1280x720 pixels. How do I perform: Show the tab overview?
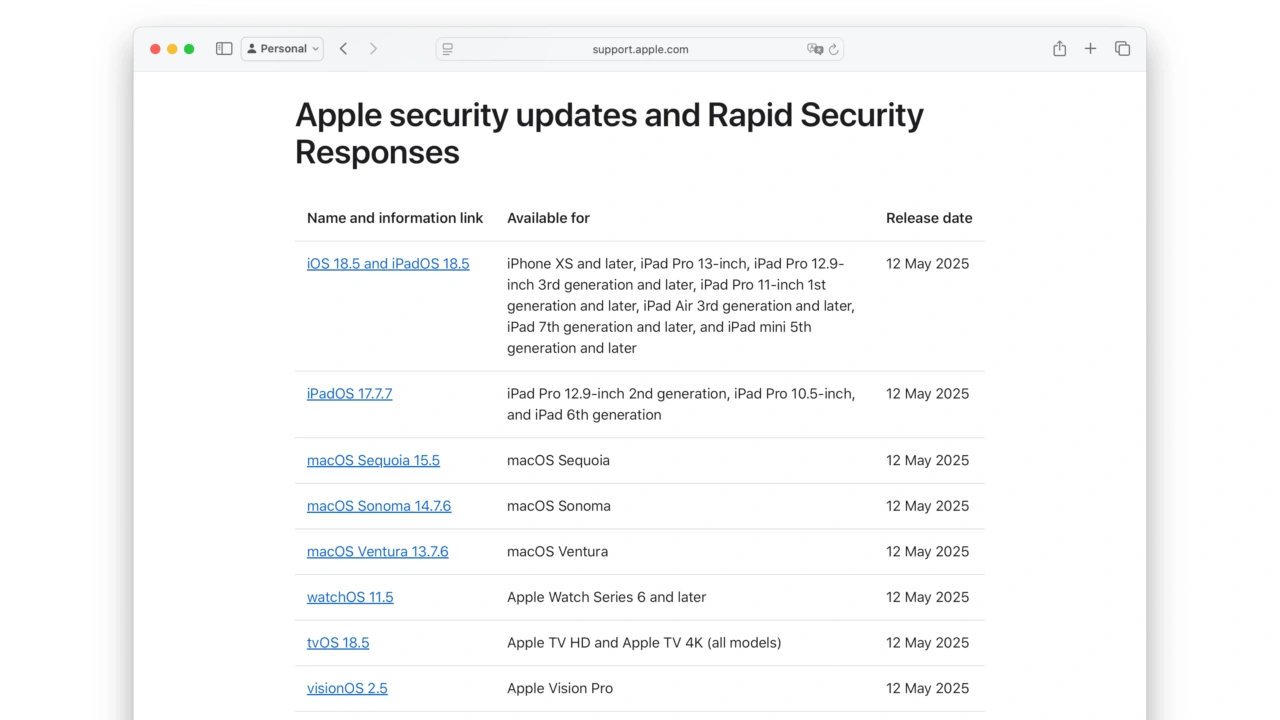(x=1122, y=49)
